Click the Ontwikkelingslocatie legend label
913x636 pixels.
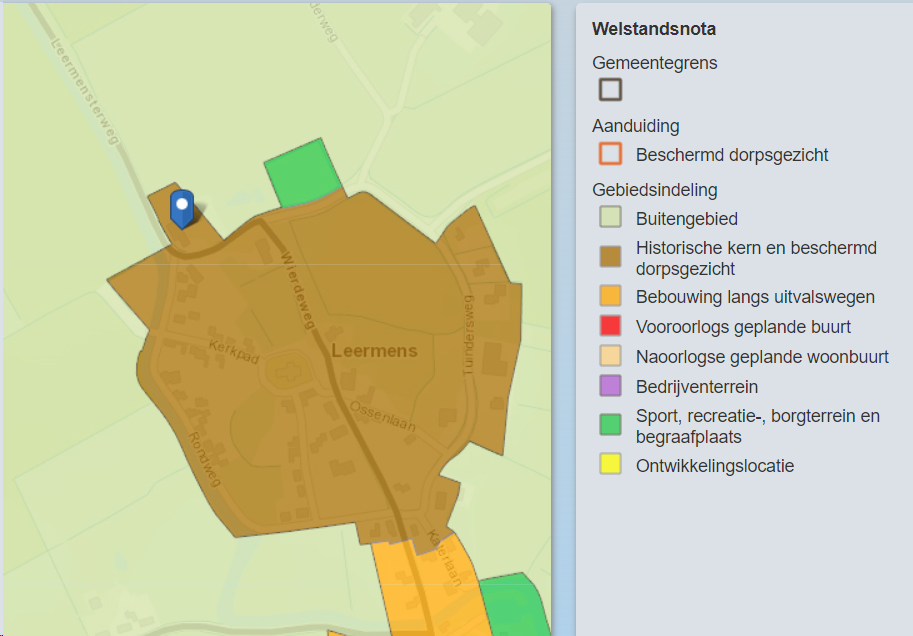pyautogui.click(x=715, y=466)
